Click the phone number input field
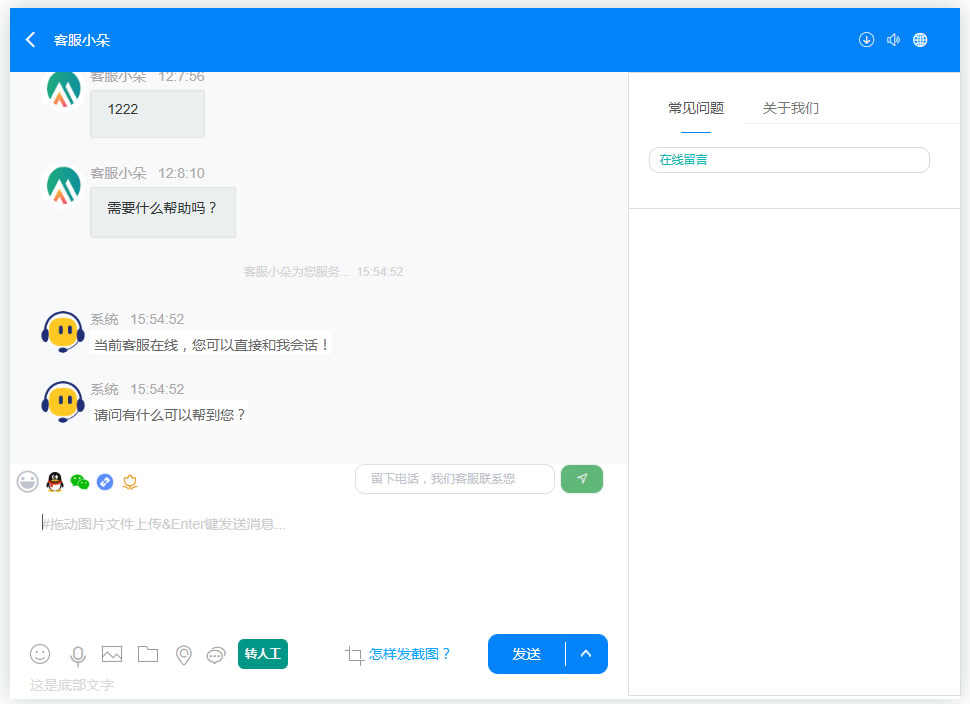Viewport: 970px width, 704px height. (455, 479)
